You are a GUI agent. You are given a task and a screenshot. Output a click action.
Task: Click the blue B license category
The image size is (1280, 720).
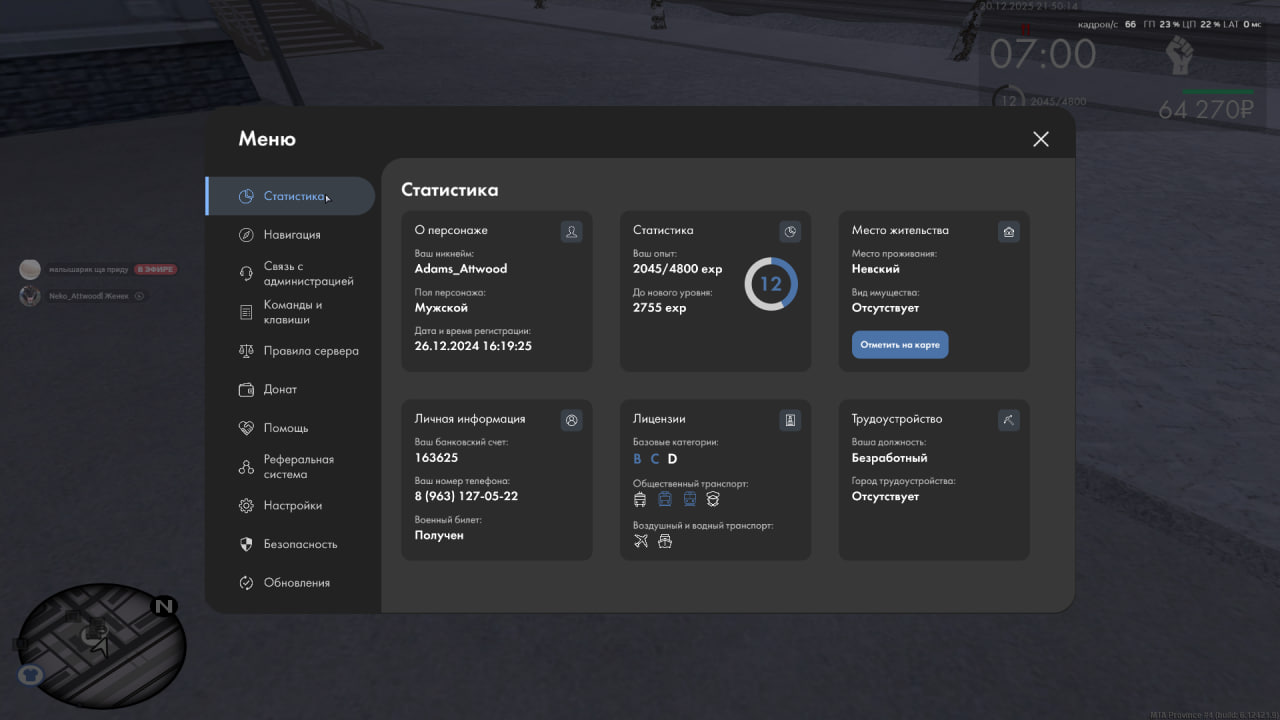click(x=637, y=459)
